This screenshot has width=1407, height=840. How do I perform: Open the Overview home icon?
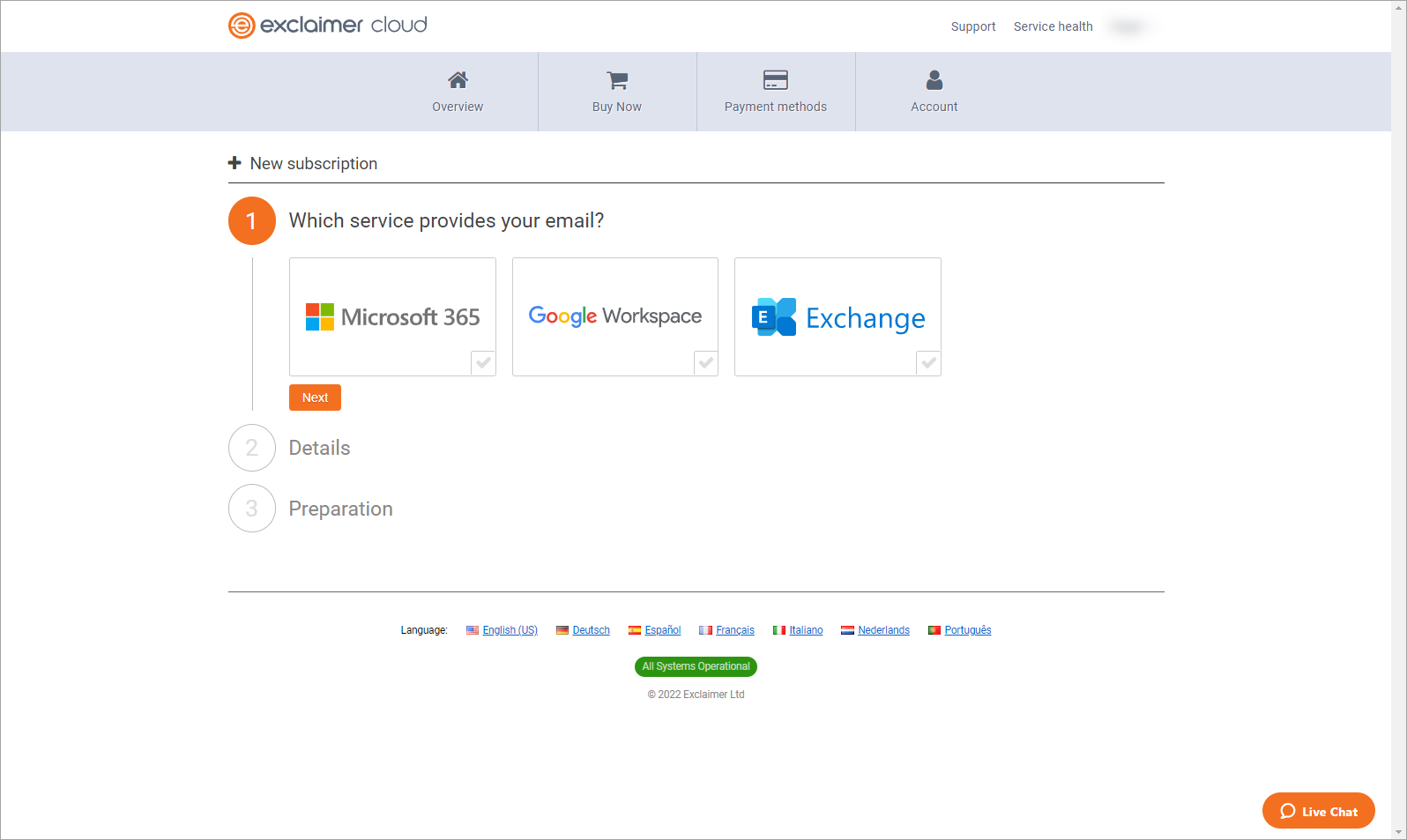(x=458, y=80)
